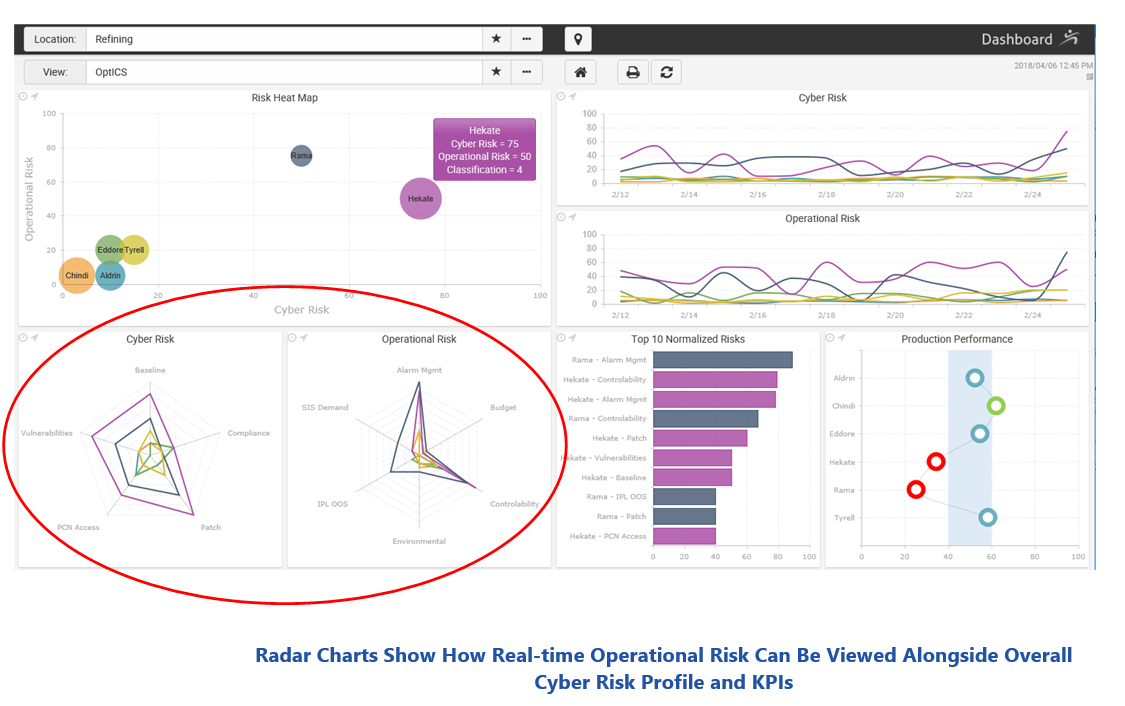Click the IPL OOS label on Operational radar

pyautogui.click(x=332, y=504)
